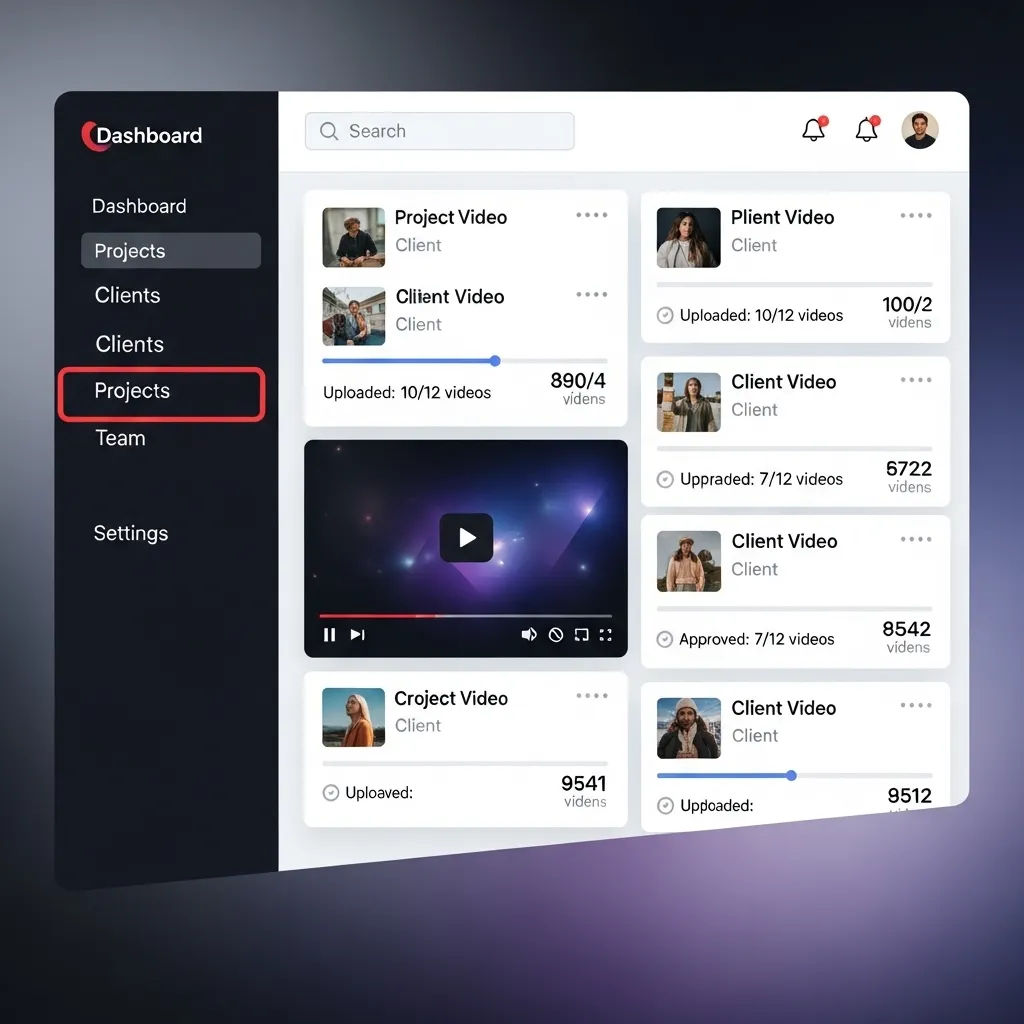Click the Plient Video title

point(782,217)
